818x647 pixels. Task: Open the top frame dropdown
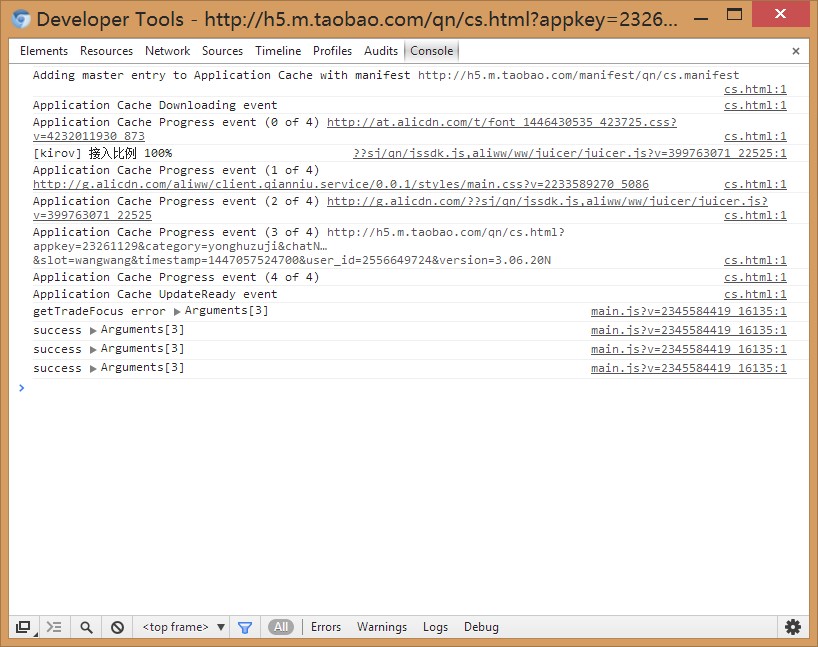pos(184,627)
